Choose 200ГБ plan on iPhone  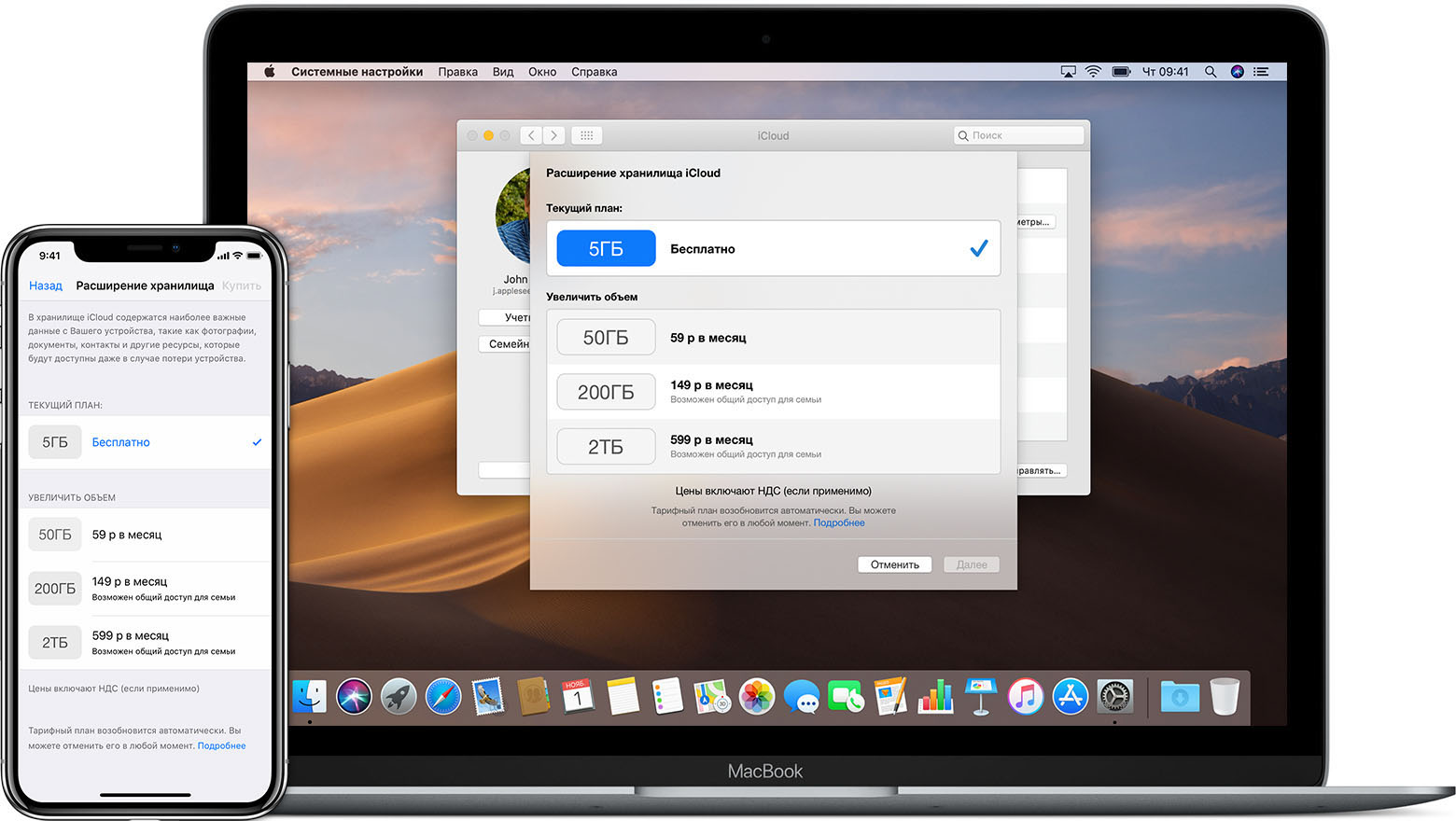[146, 589]
